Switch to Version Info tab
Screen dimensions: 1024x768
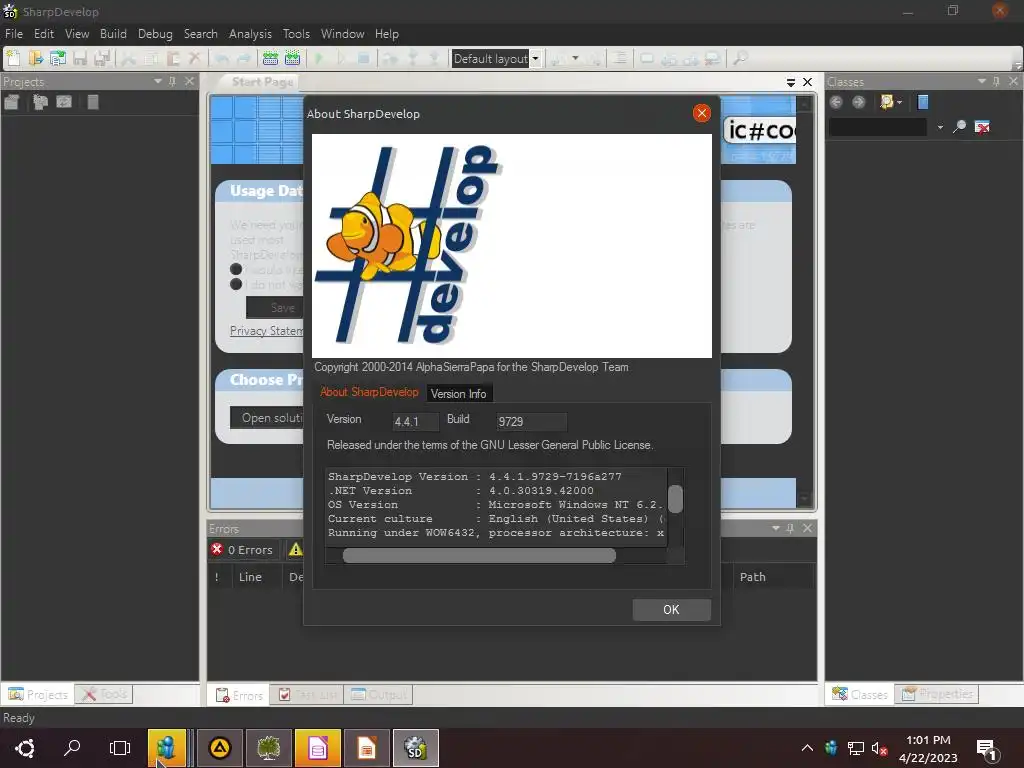pos(458,394)
